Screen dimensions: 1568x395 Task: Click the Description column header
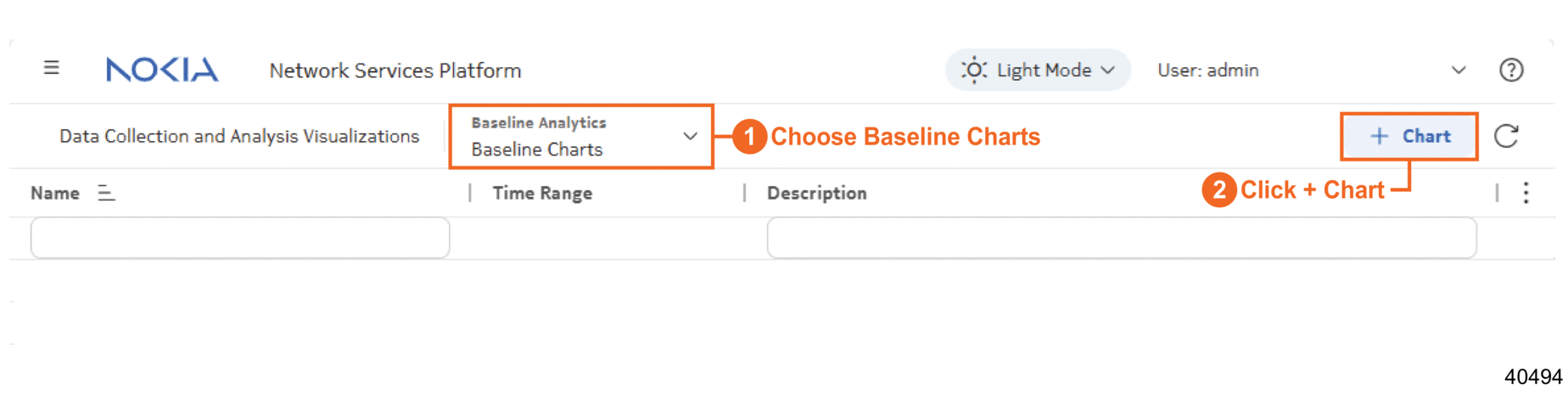click(816, 194)
